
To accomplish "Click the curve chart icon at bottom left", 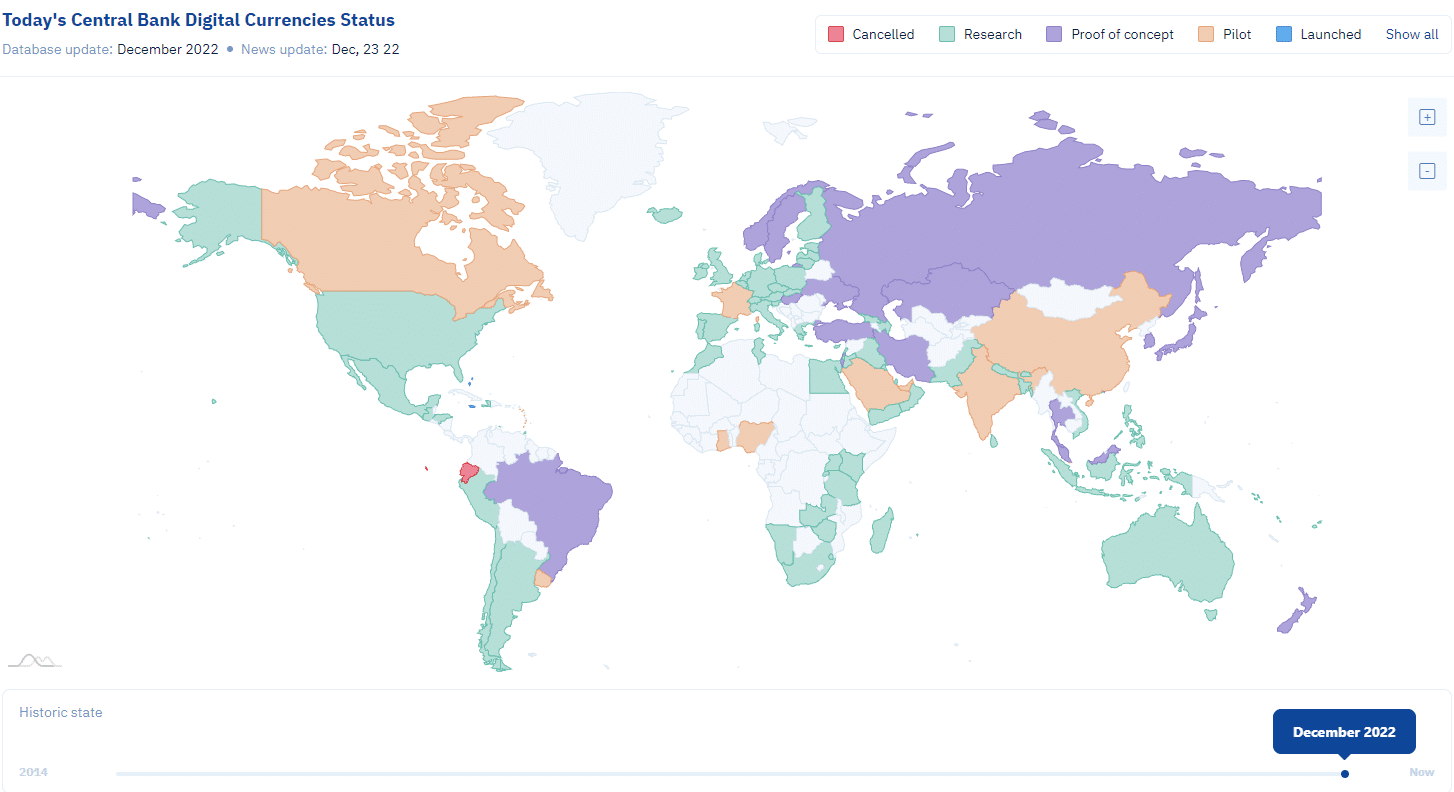I will click(35, 660).
